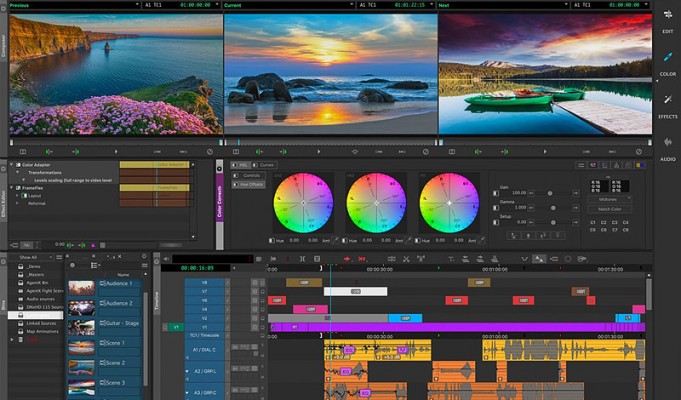
Task: Click the eyedropper beside the third color wheel
Action: (x=481, y=240)
